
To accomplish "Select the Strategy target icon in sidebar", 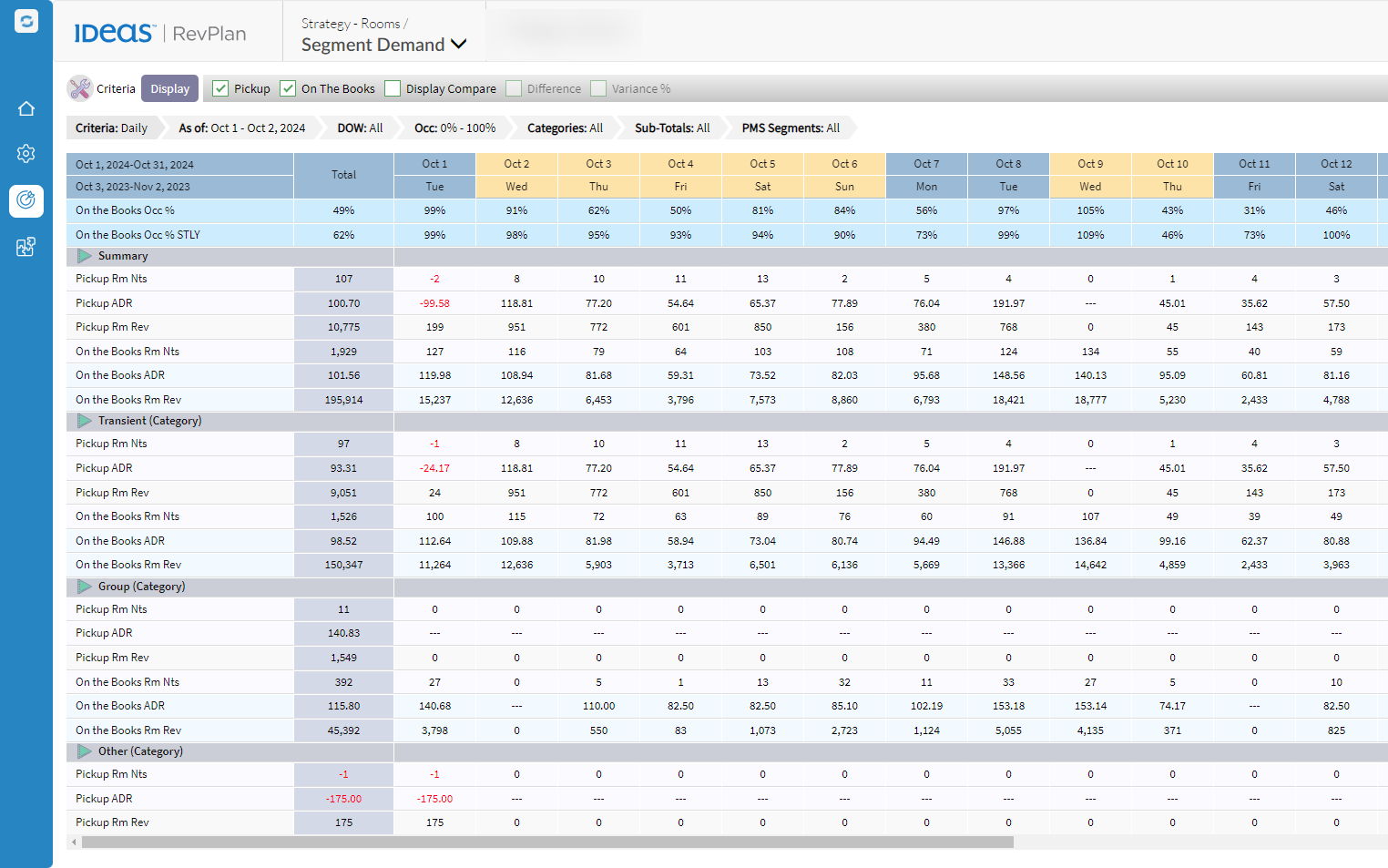I will point(26,200).
